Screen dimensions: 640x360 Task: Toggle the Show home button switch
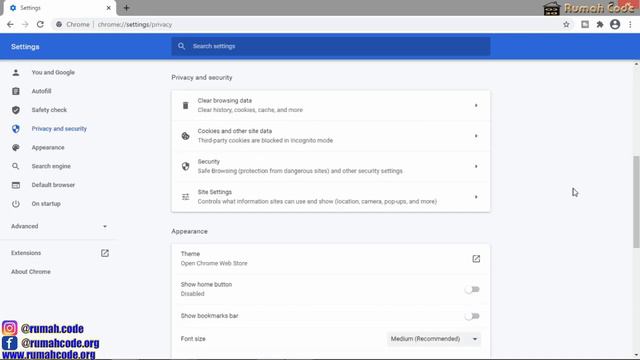coord(472,289)
